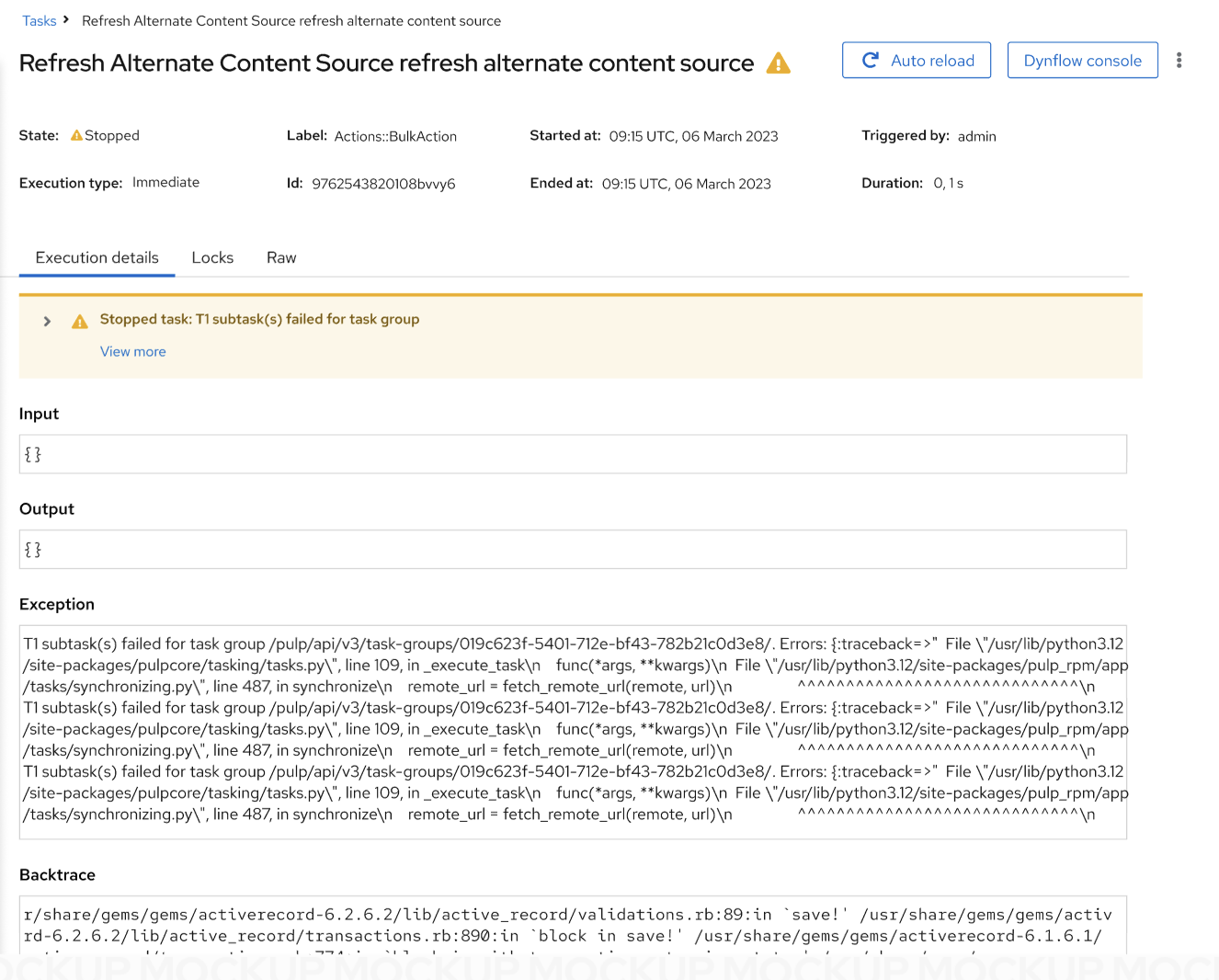Click inside the Output JSON box
Image resolution: width=1219 pixels, height=980 pixels.
(x=572, y=550)
